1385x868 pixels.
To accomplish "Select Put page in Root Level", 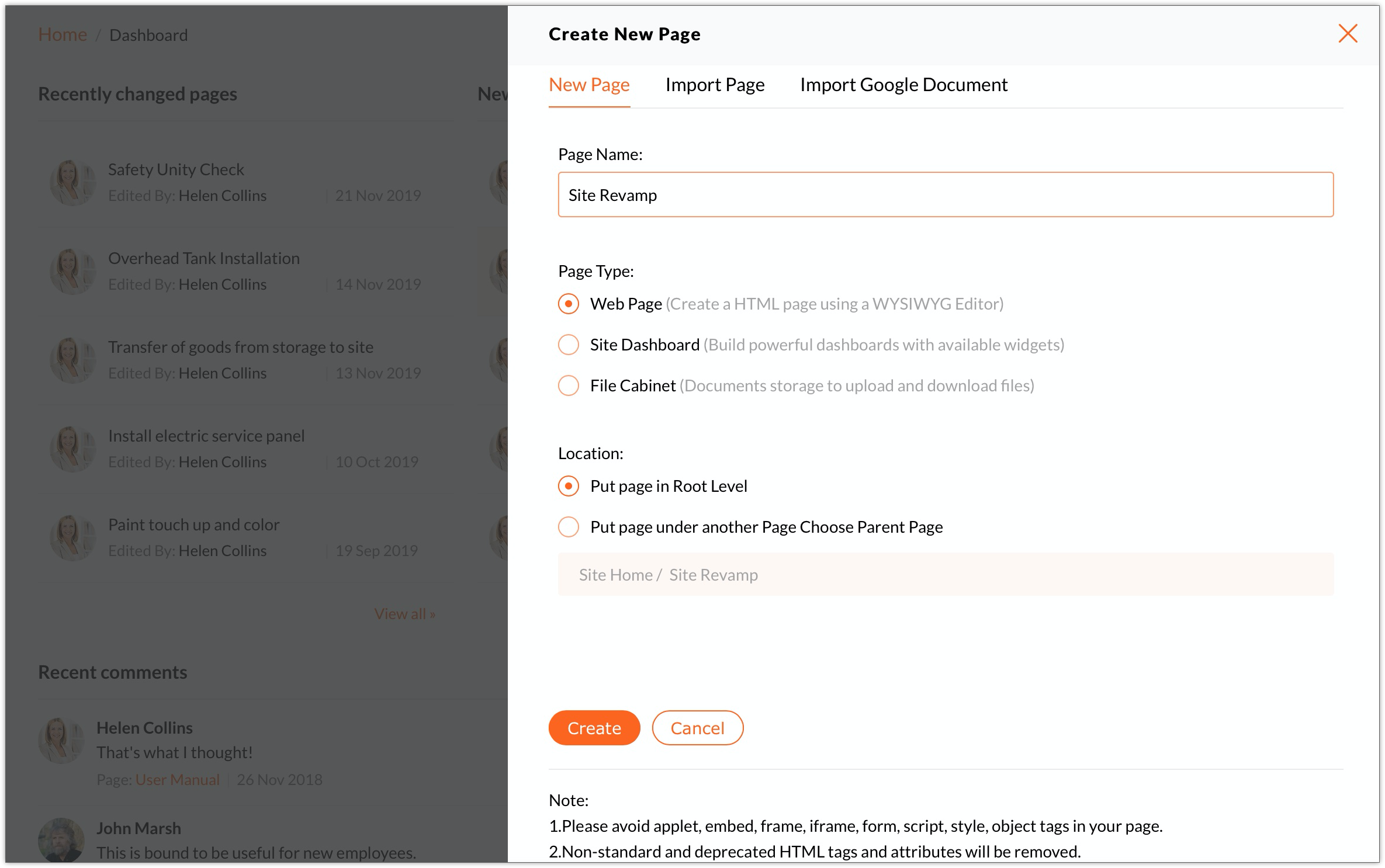I will [x=569, y=486].
